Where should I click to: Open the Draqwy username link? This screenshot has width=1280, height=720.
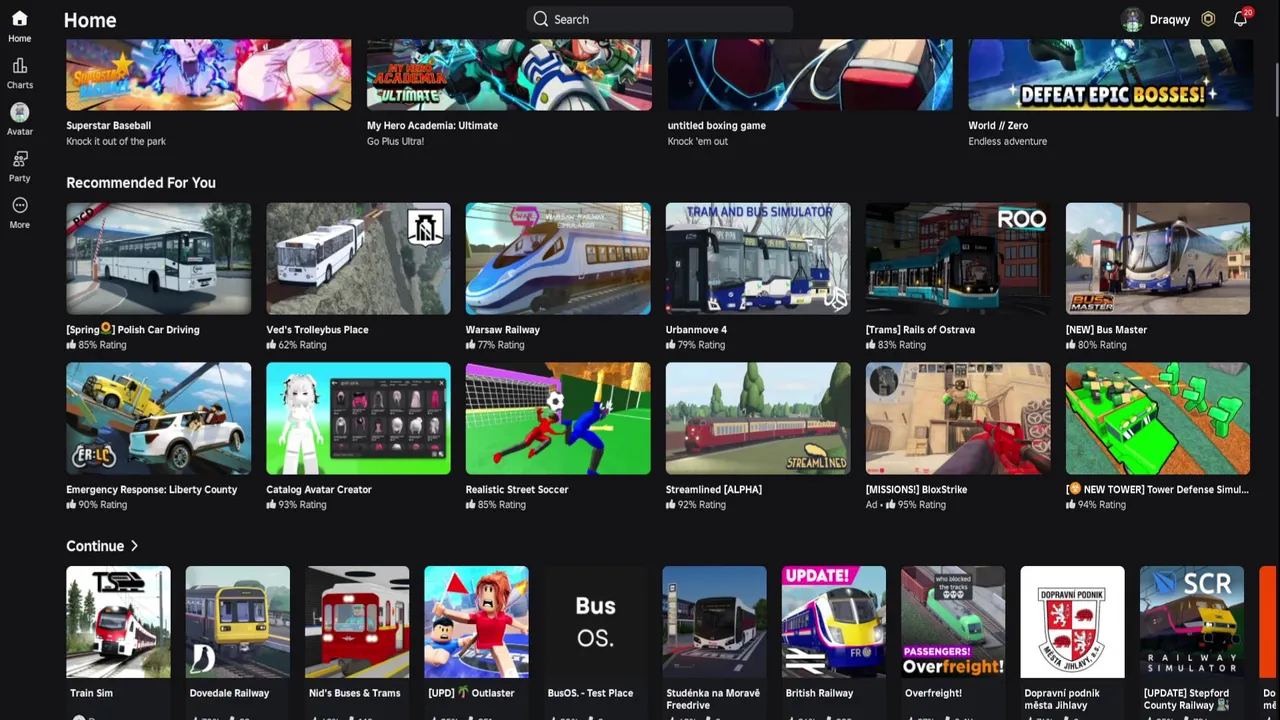1169,19
